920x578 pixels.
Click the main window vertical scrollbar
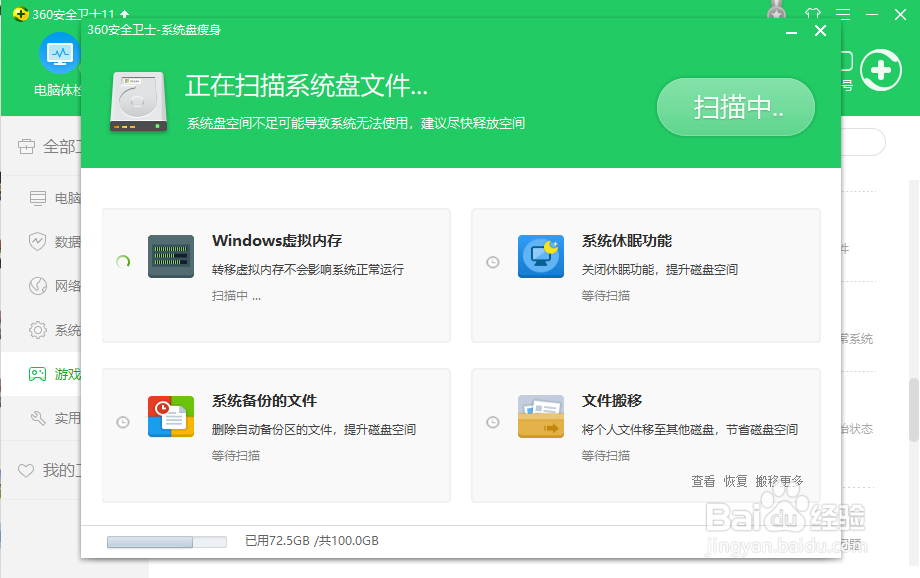point(914,410)
